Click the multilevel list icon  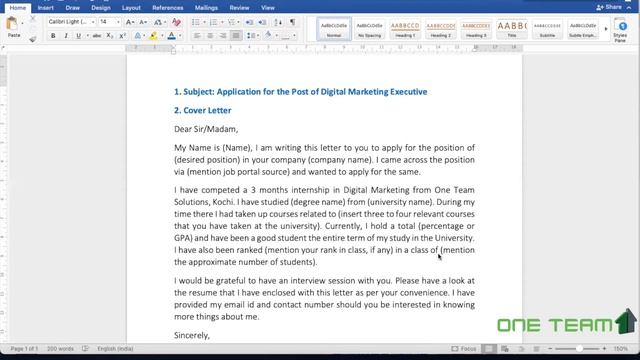[231, 22]
